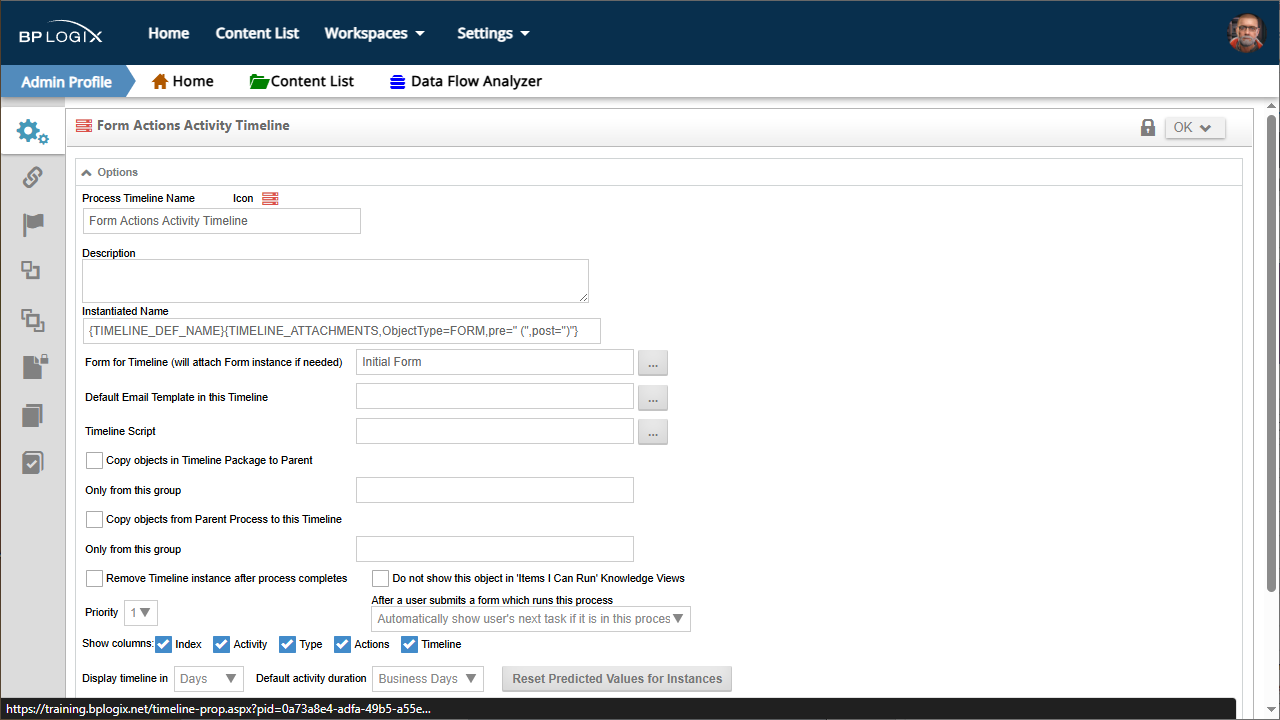Image resolution: width=1280 pixels, height=720 pixels.
Task: Uncheck the Activity column checkbox
Action: pyautogui.click(x=222, y=644)
